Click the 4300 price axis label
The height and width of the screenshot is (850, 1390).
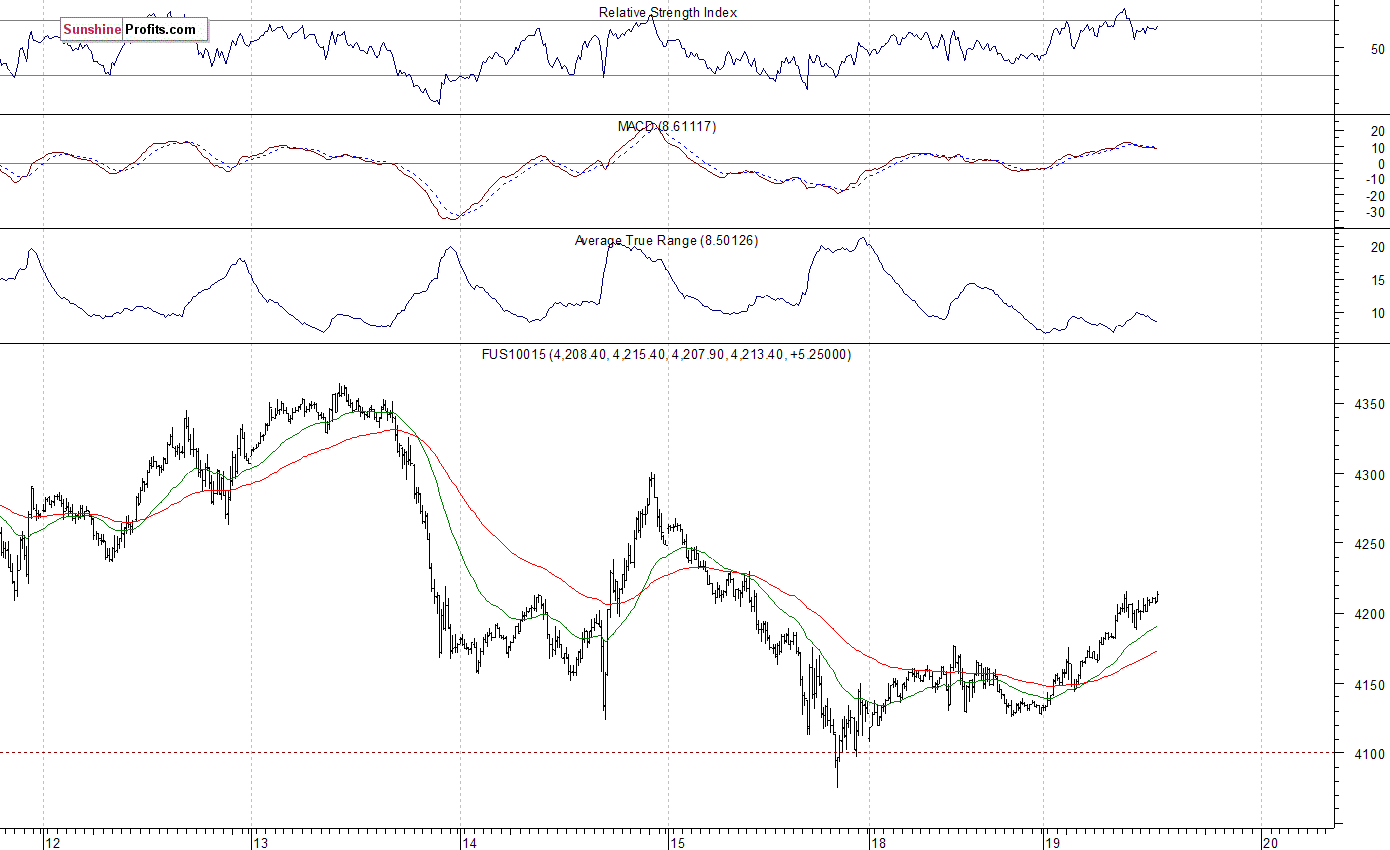coord(1369,475)
